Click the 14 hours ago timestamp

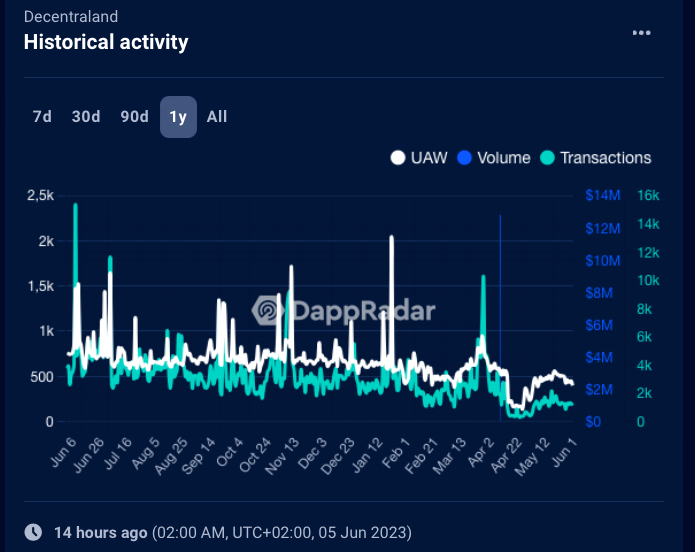click(x=101, y=532)
